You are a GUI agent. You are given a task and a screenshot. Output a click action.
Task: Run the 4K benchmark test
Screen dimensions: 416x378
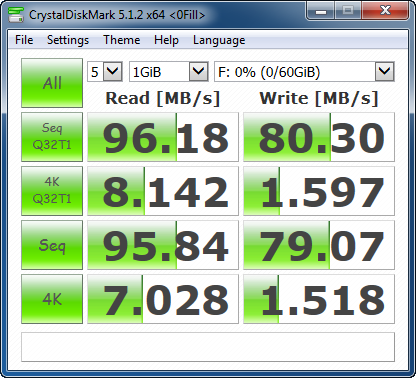tap(52, 299)
